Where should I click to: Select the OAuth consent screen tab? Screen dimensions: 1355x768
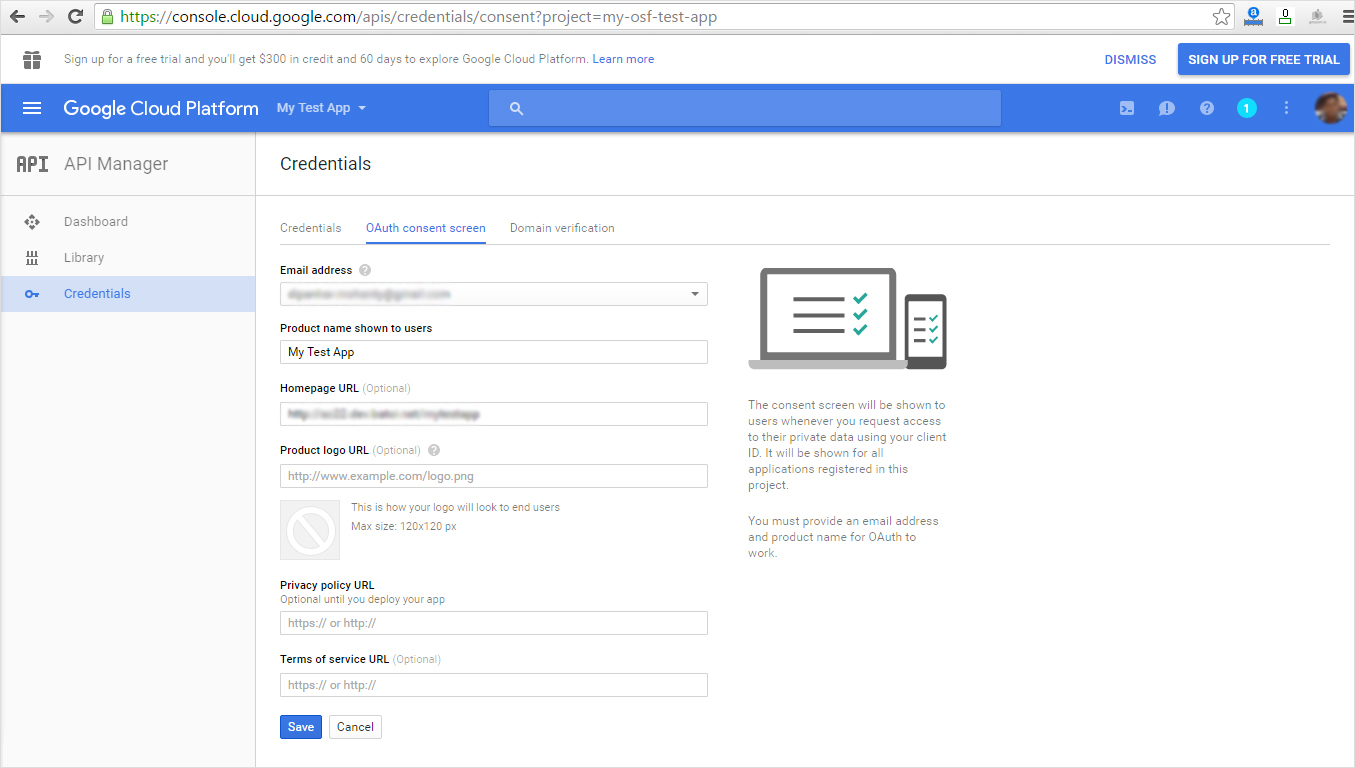(x=426, y=228)
